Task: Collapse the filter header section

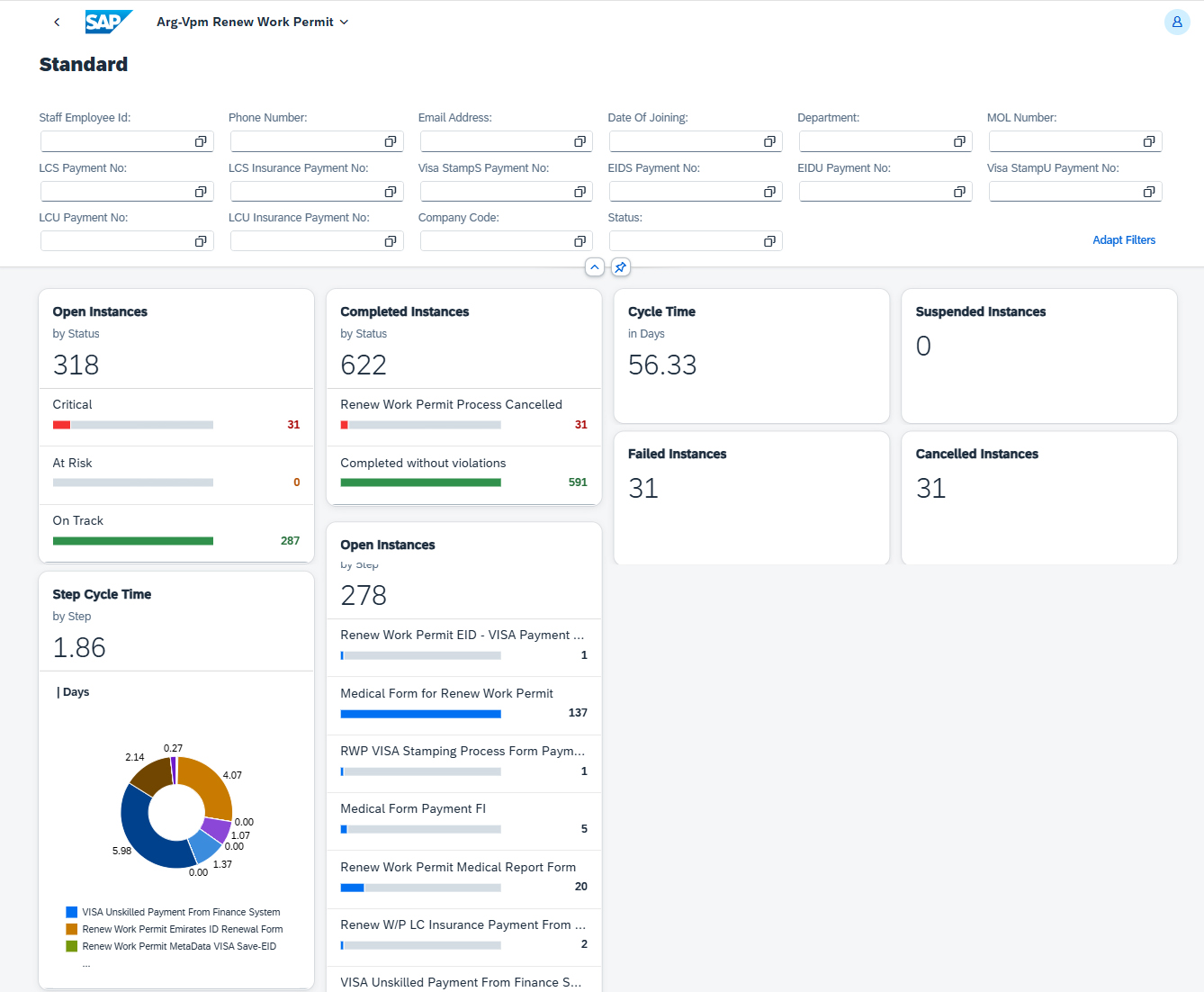Action: pyautogui.click(x=594, y=267)
